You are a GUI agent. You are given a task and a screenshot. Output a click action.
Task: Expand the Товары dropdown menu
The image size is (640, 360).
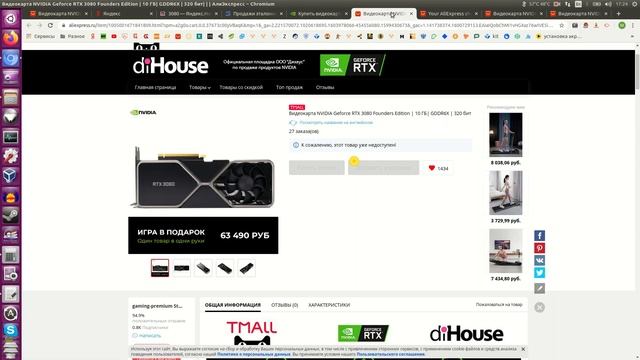200,87
